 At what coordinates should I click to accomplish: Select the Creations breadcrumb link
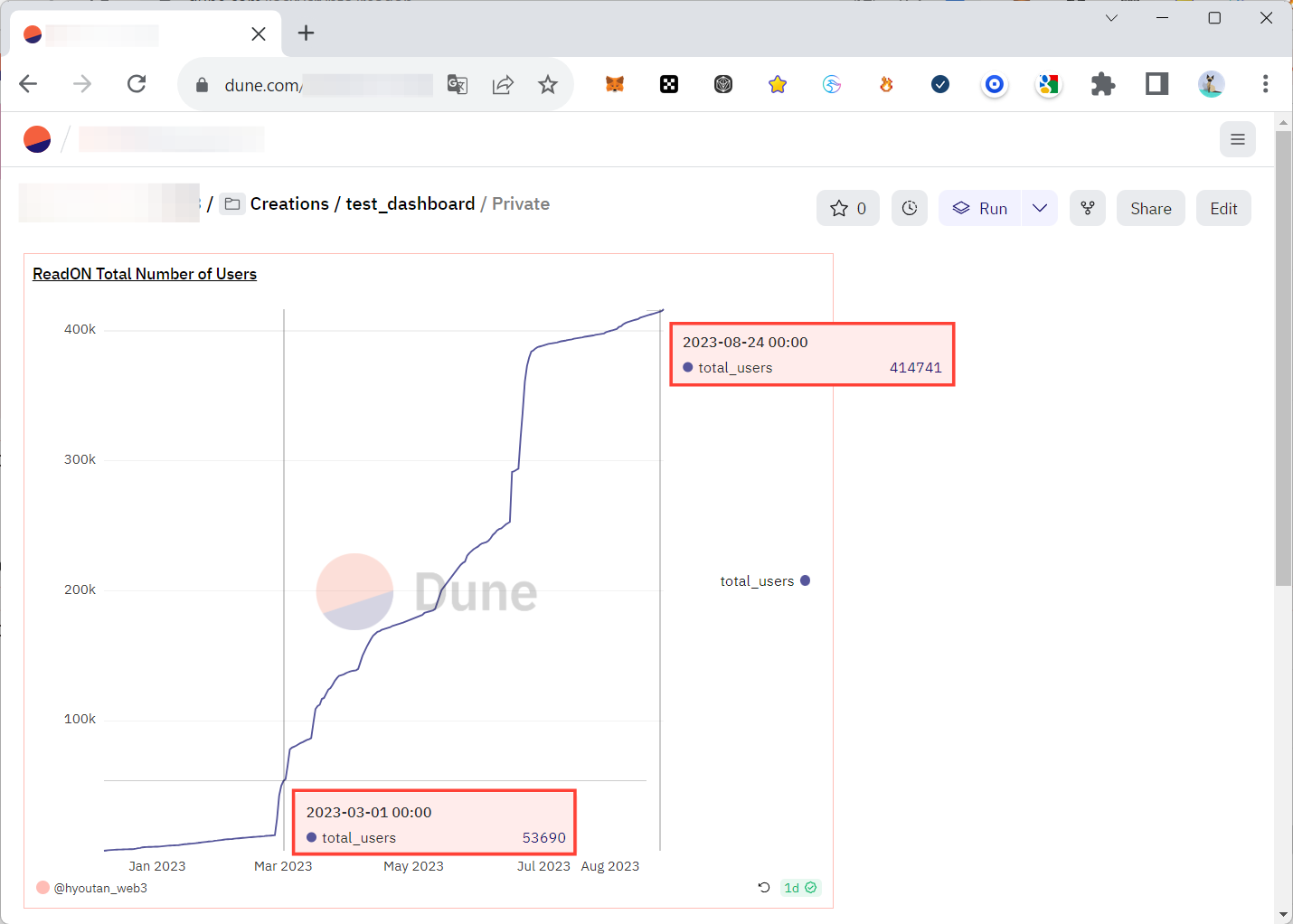coord(289,203)
